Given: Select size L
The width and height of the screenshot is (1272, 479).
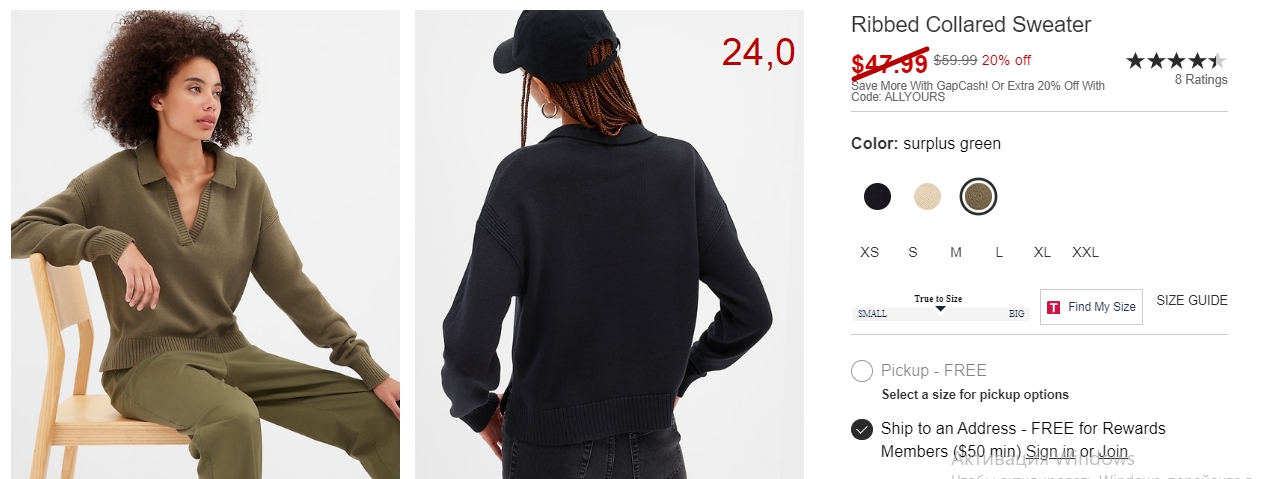Looking at the screenshot, I should 999,252.
